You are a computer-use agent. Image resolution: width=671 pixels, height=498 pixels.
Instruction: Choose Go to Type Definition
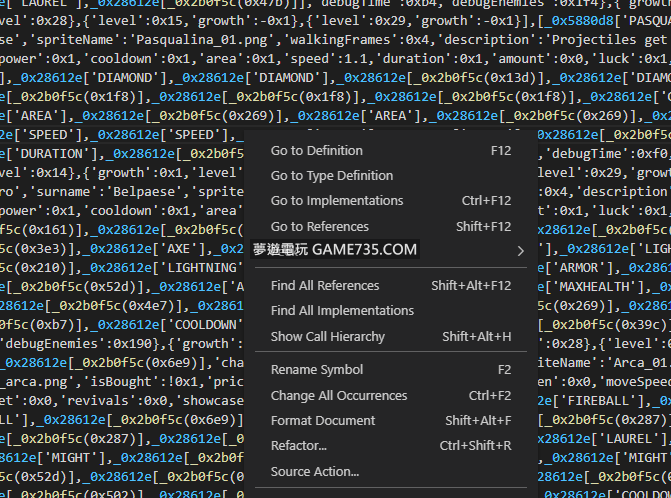[331, 176]
